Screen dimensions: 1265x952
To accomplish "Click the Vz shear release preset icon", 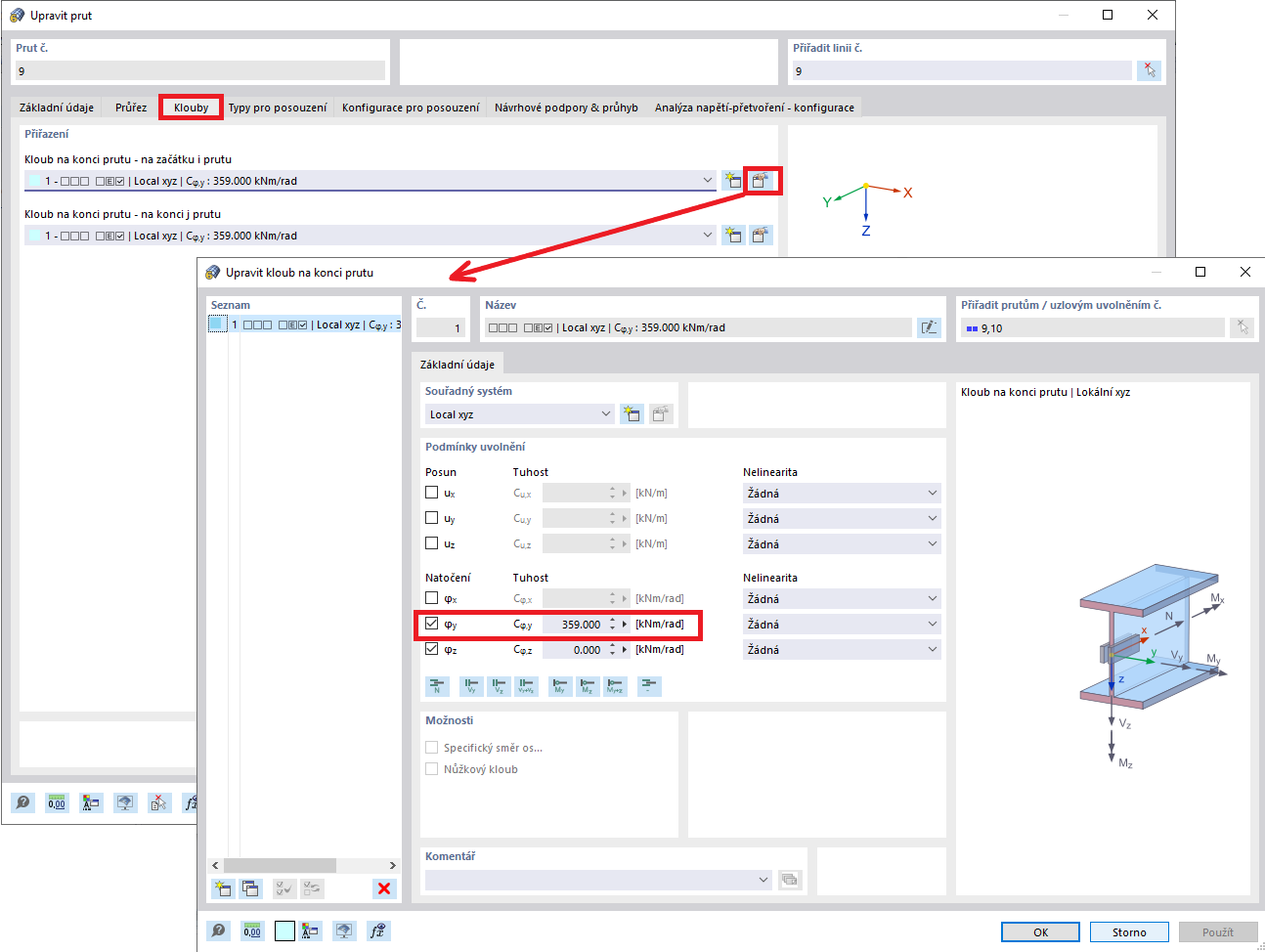I will [499, 686].
